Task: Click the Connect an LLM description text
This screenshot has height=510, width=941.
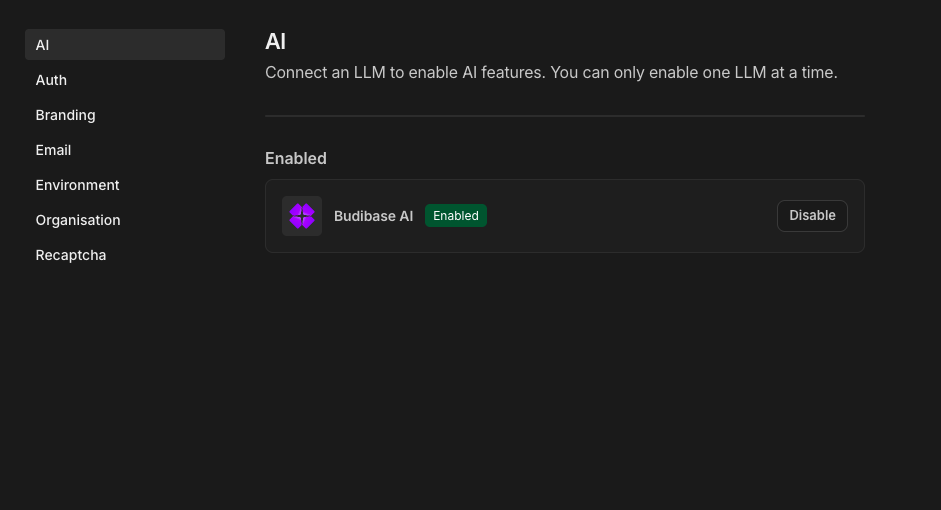Action: [x=551, y=73]
